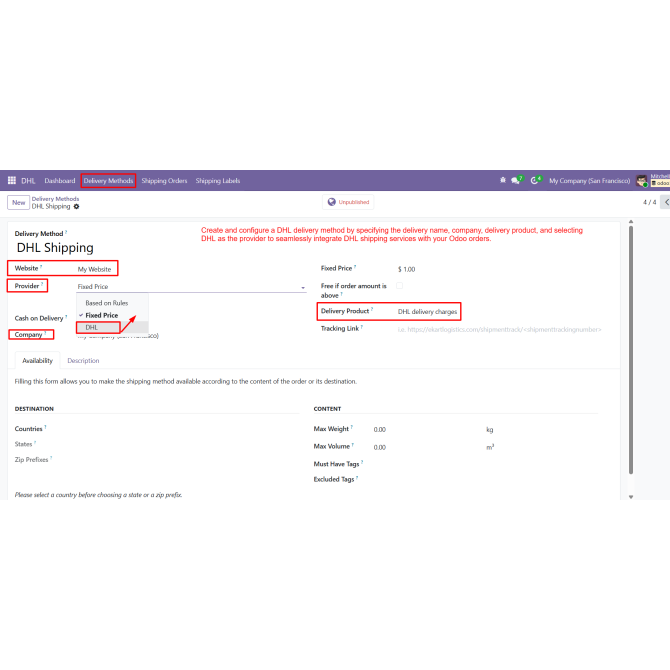Click the Must Have Tags label
Image resolution: width=670 pixels, height=670 pixels.
click(336, 464)
